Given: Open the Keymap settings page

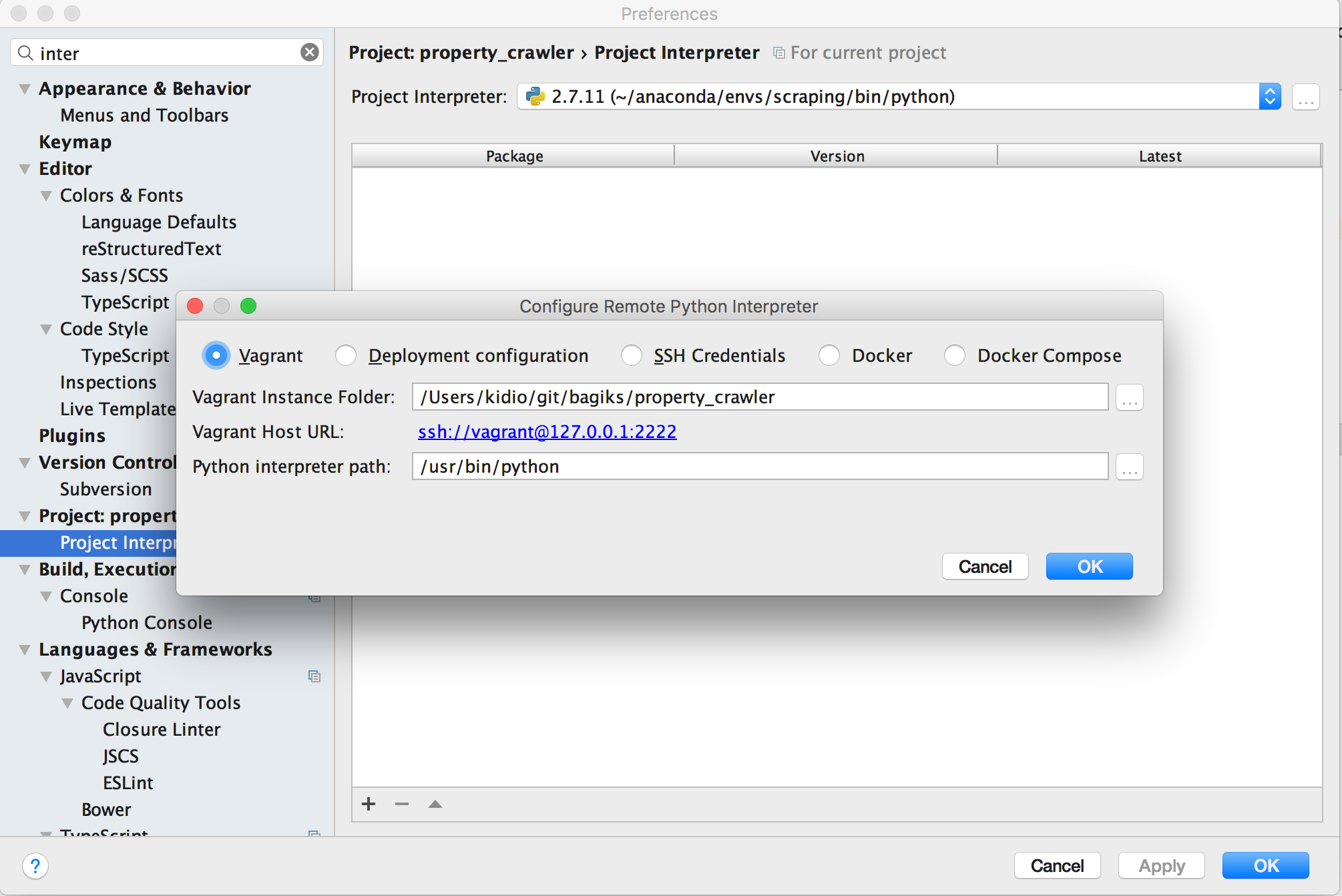Looking at the screenshot, I should pyautogui.click(x=75, y=142).
